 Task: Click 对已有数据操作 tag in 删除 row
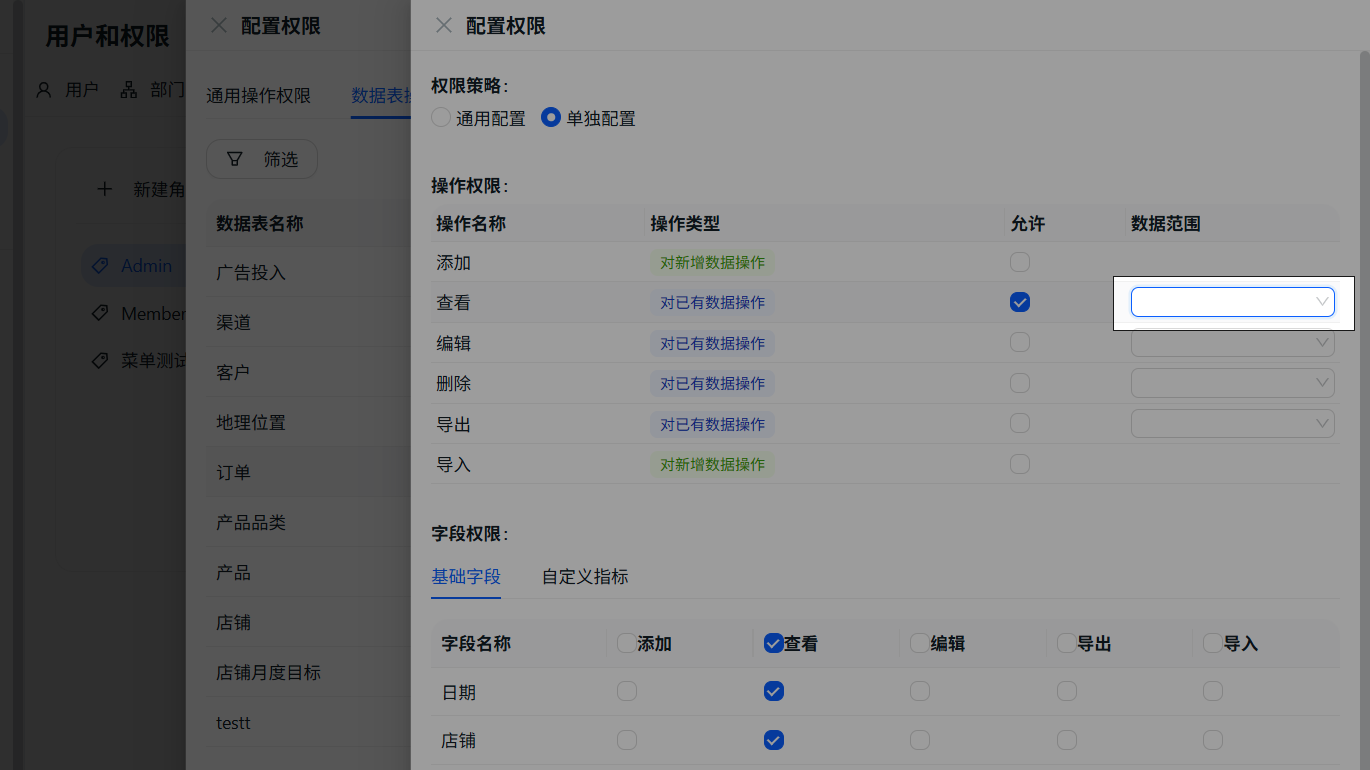pyautogui.click(x=712, y=383)
